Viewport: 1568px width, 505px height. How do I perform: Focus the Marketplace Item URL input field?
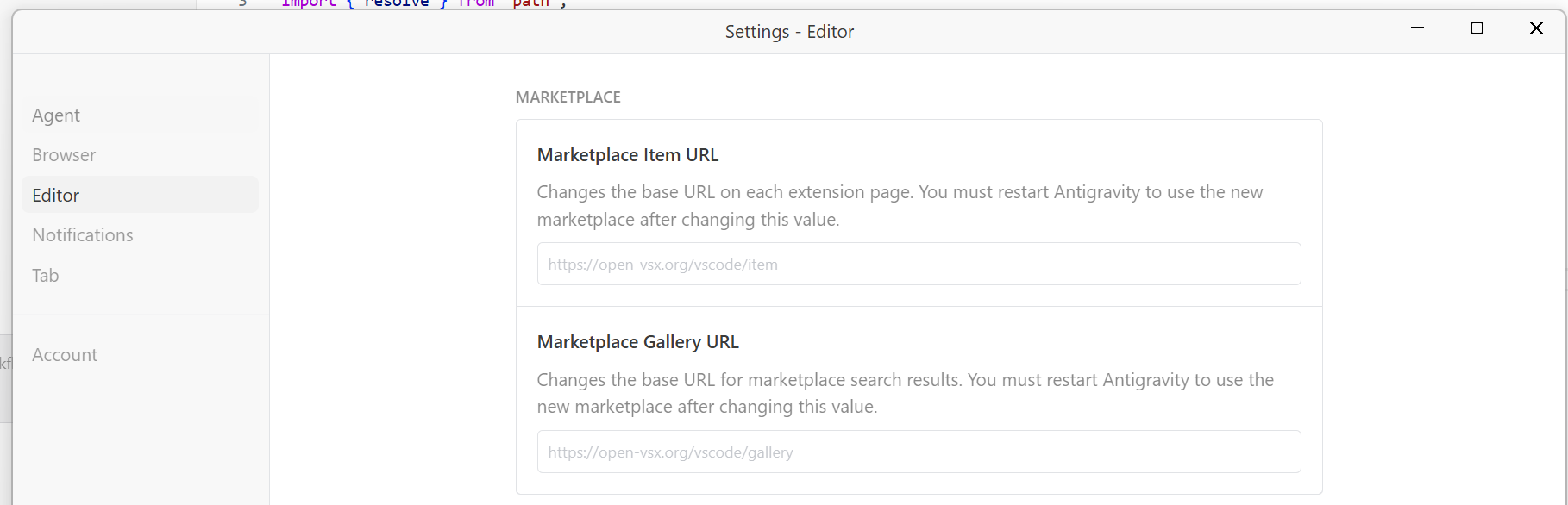tap(919, 264)
